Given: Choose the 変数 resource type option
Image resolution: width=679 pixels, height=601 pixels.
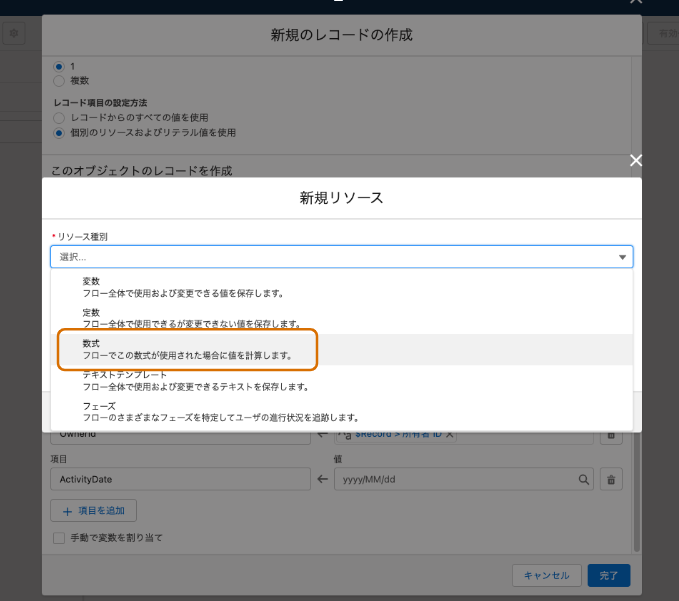Looking at the screenshot, I should 342,287.
